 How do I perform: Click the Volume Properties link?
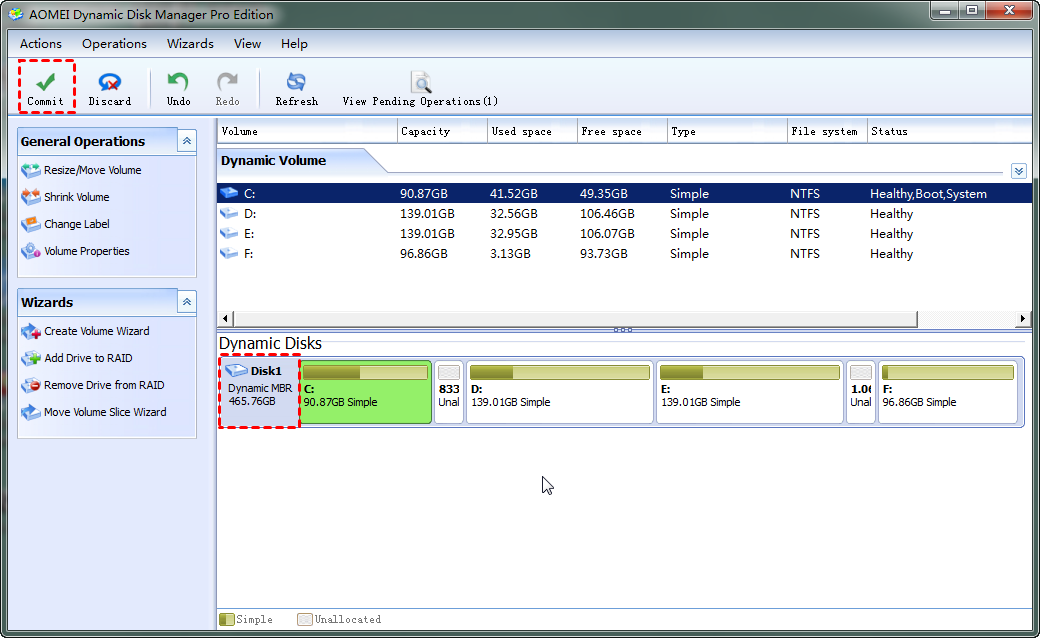pos(86,251)
